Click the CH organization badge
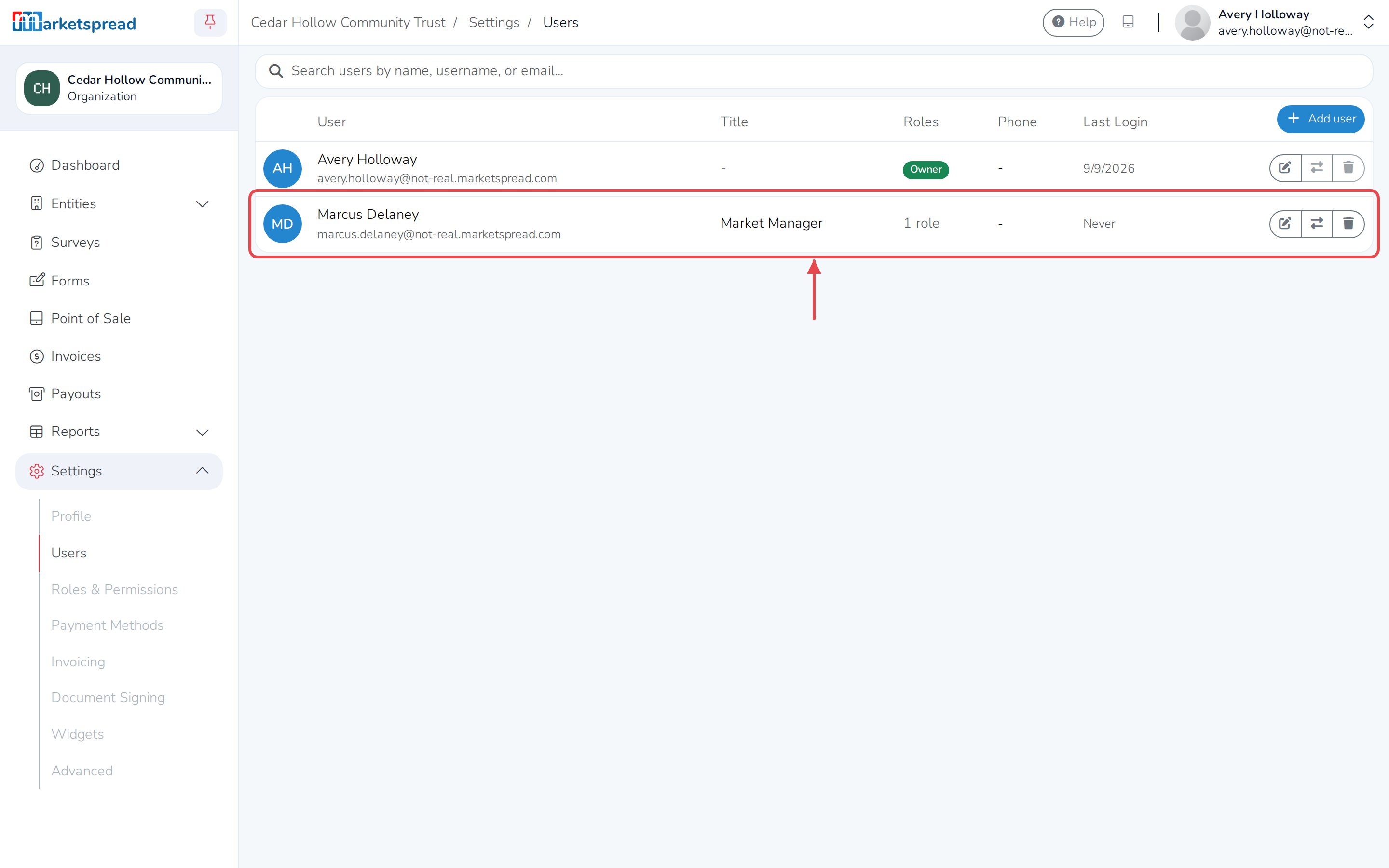The width and height of the screenshot is (1389, 868). pos(42,88)
